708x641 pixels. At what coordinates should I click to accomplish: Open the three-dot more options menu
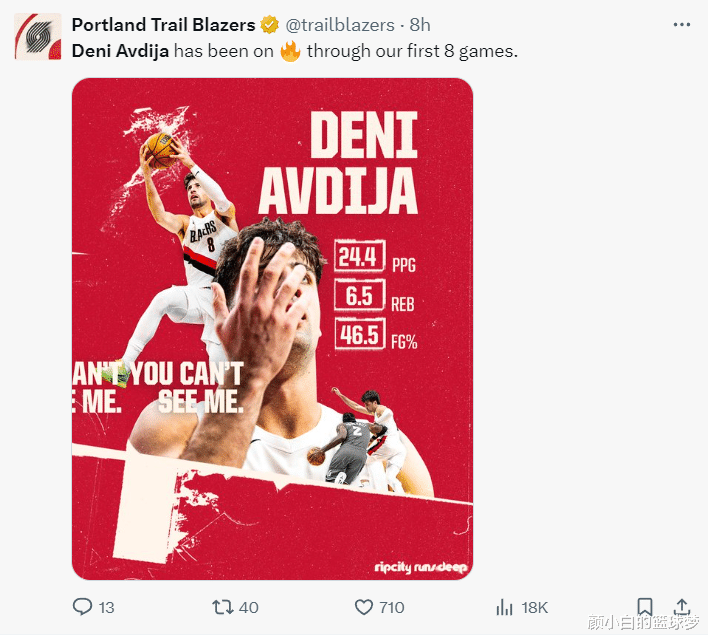682,24
